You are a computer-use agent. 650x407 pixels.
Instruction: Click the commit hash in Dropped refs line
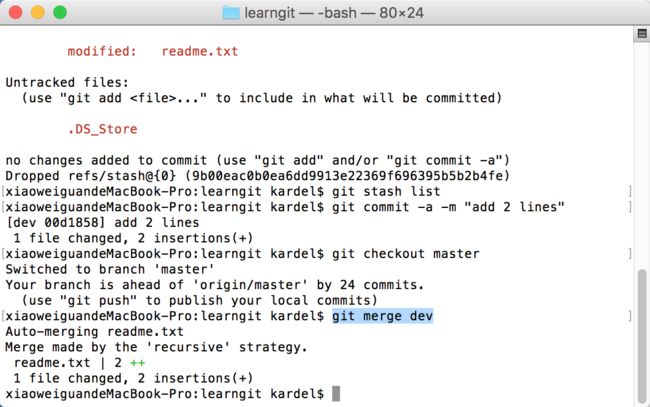[347, 176]
